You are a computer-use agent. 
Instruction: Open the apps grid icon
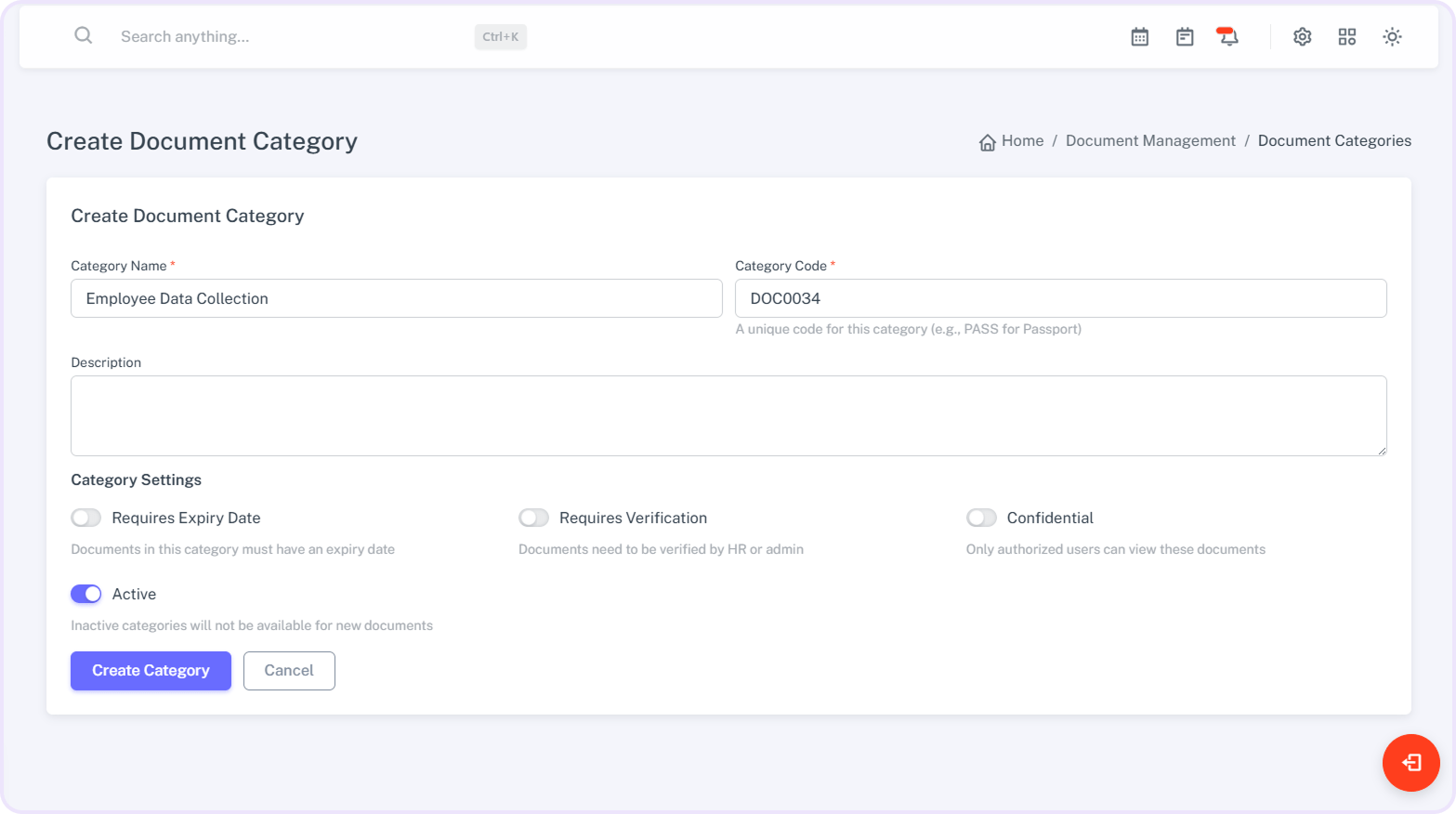[x=1346, y=37]
